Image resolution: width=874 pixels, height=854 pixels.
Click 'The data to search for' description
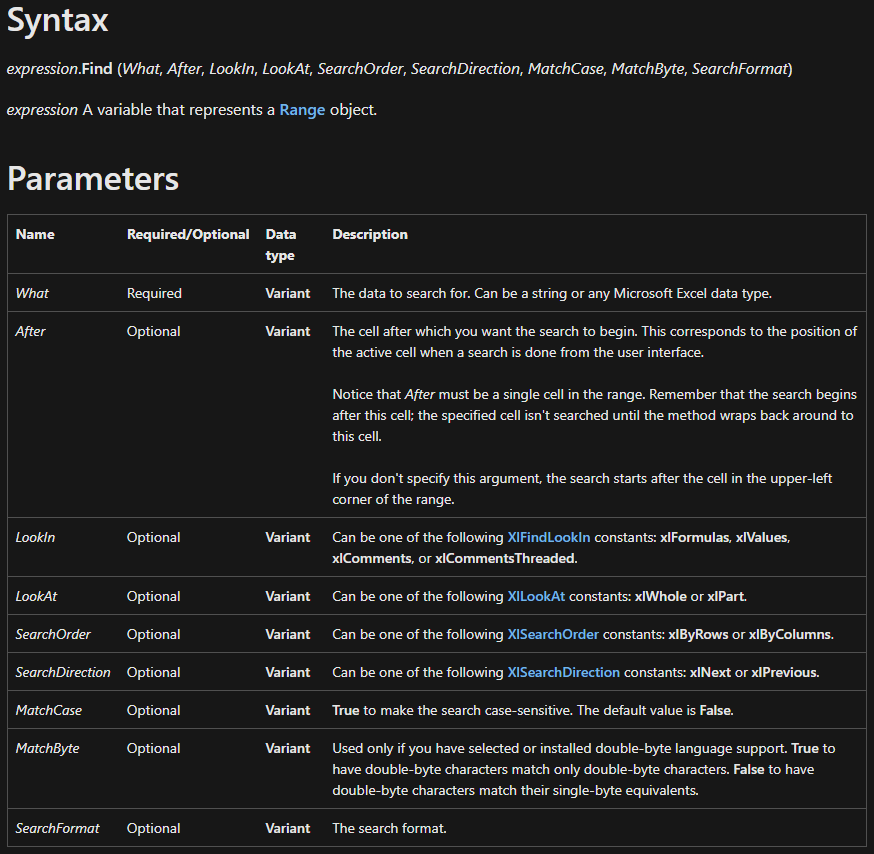(552, 293)
